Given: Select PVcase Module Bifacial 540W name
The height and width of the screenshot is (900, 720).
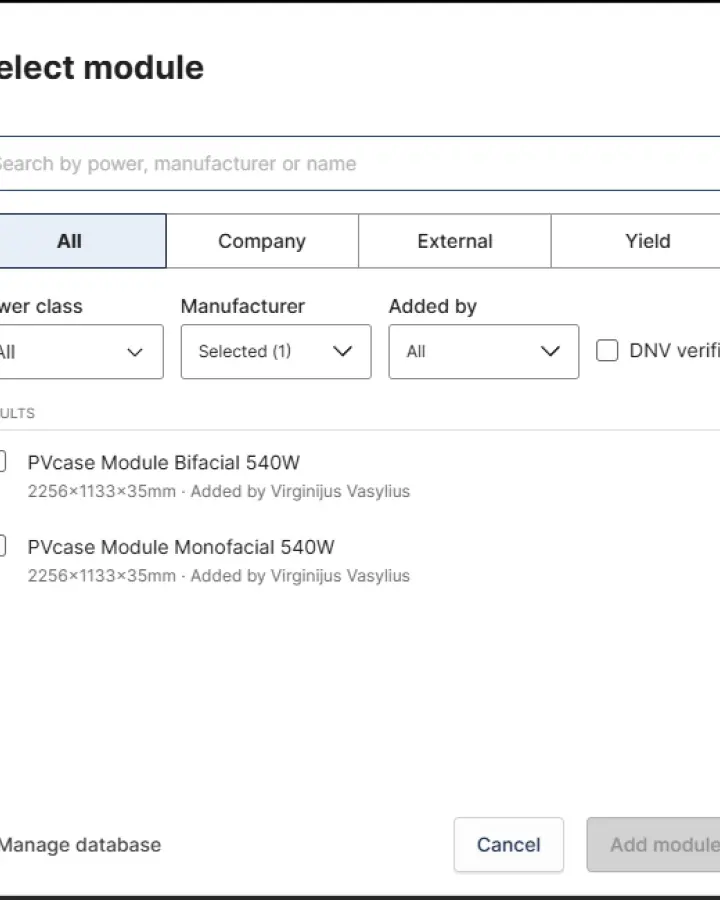Looking at the screenshot, I should [164, 463].
